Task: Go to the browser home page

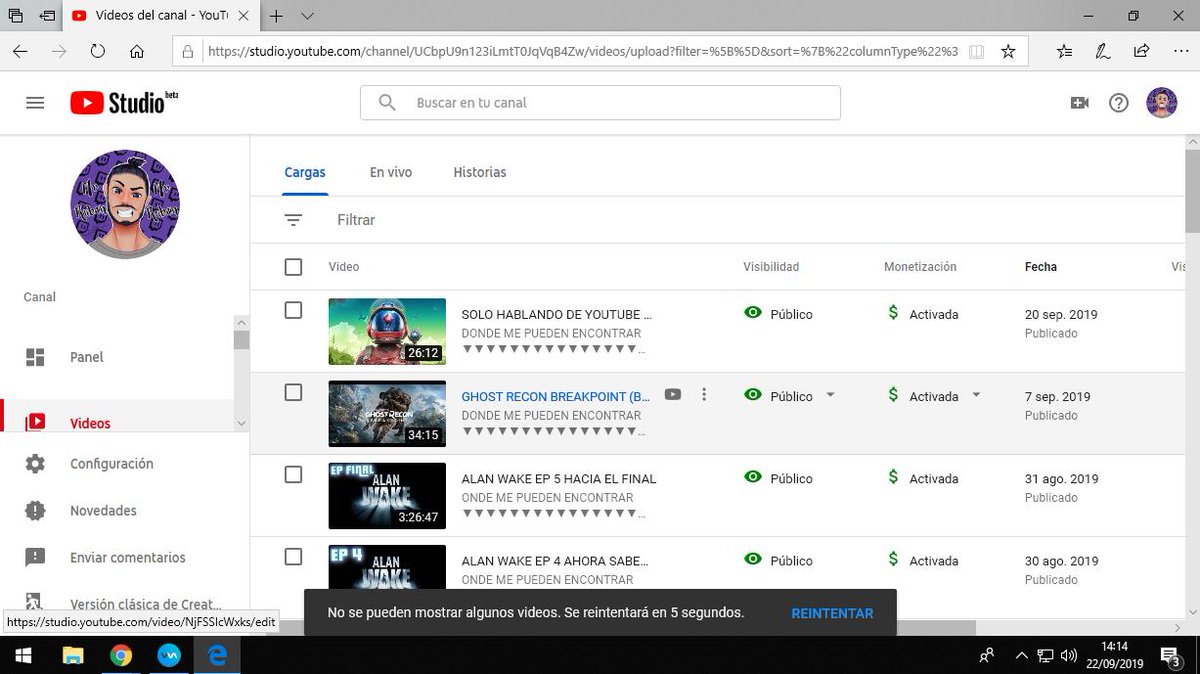Action: click(137, 51)
